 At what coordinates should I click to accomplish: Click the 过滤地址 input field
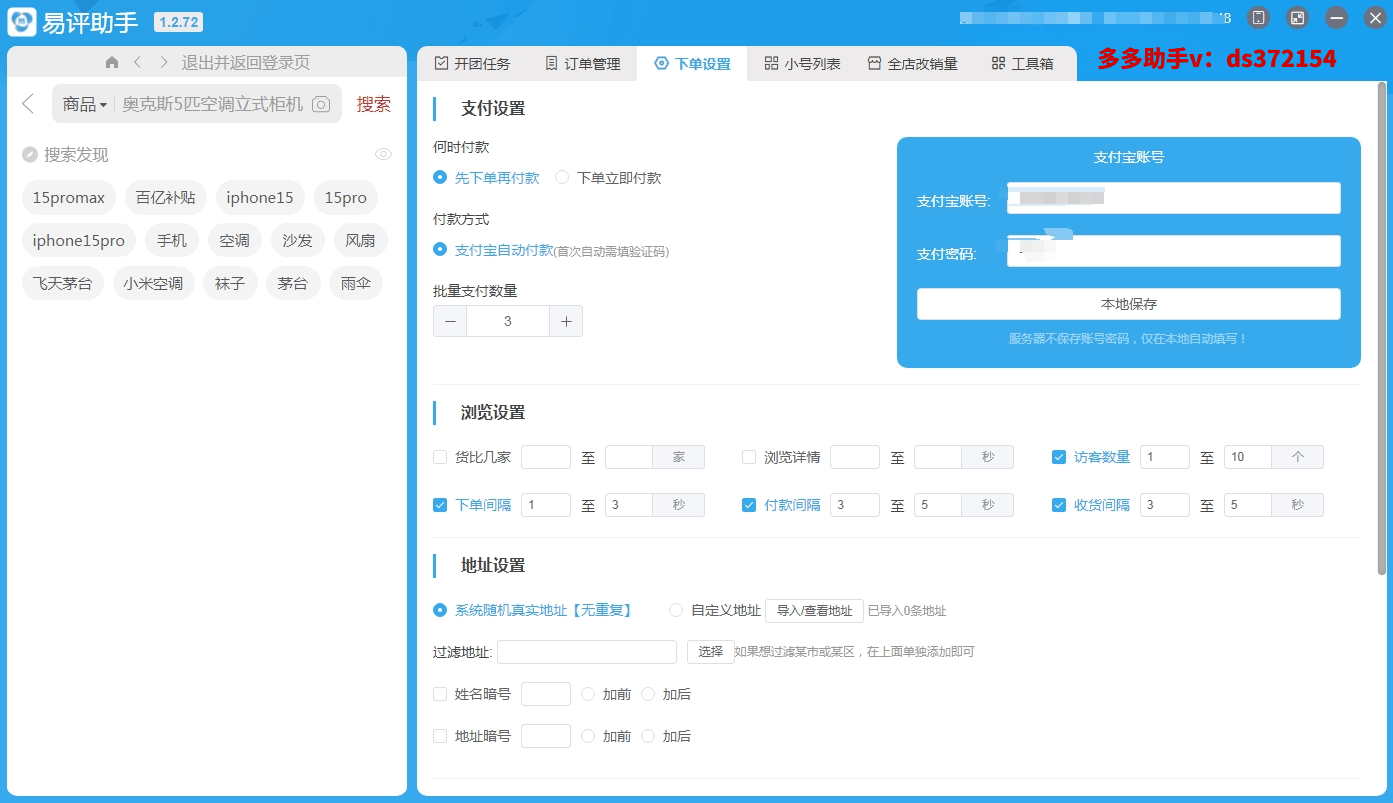click(587, 652)
